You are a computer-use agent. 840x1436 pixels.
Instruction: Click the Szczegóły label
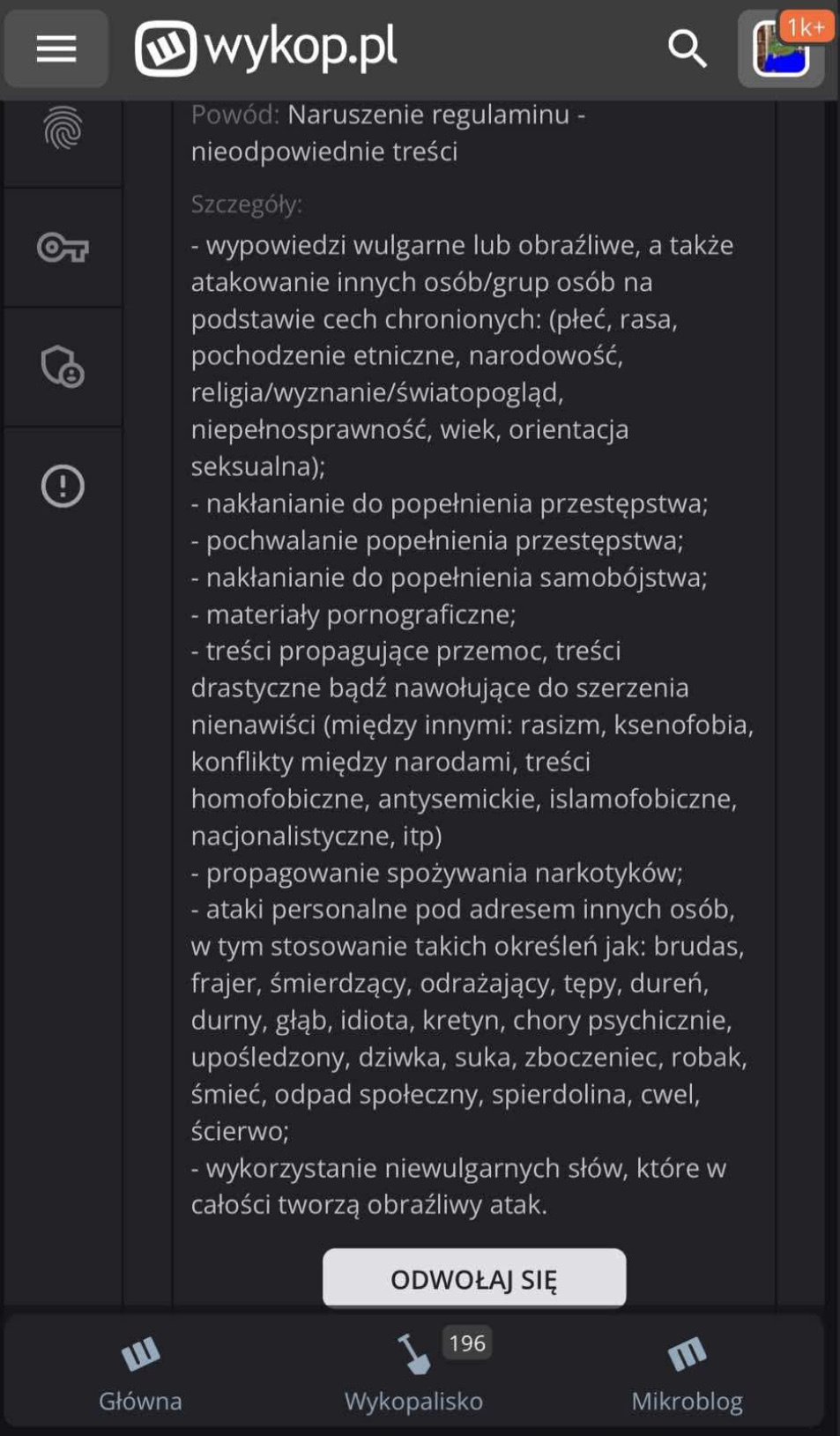coord(247,205)
